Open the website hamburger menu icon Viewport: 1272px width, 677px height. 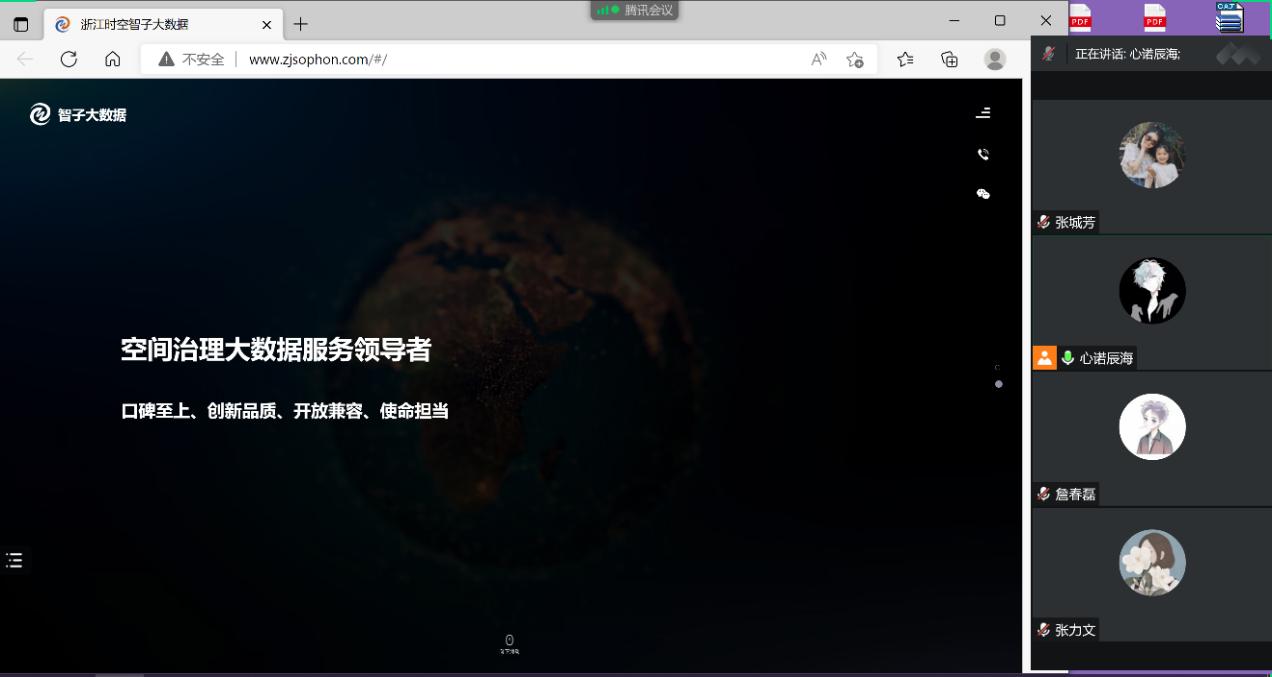point(983,113)
